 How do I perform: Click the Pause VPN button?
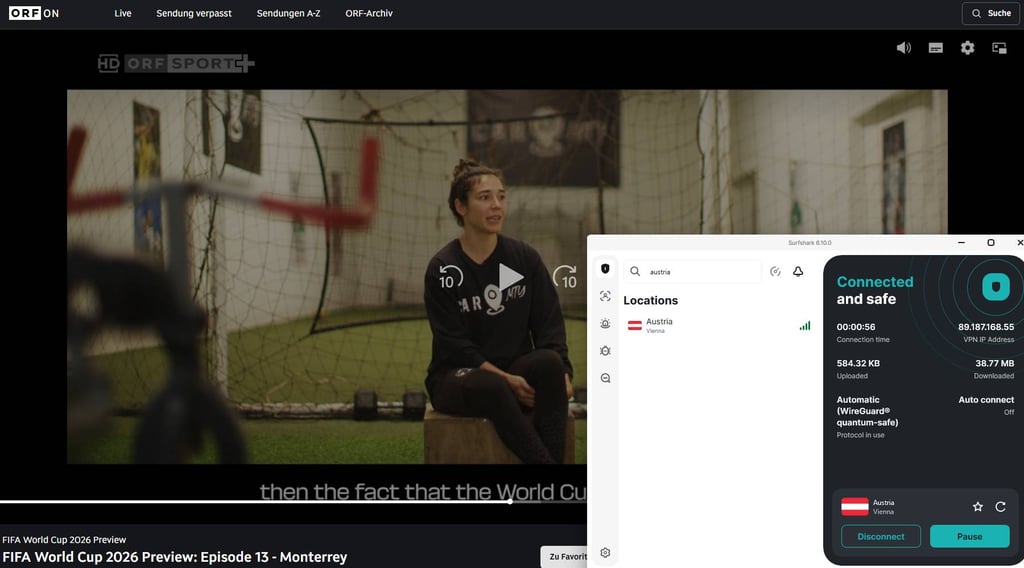click(969, 536)
